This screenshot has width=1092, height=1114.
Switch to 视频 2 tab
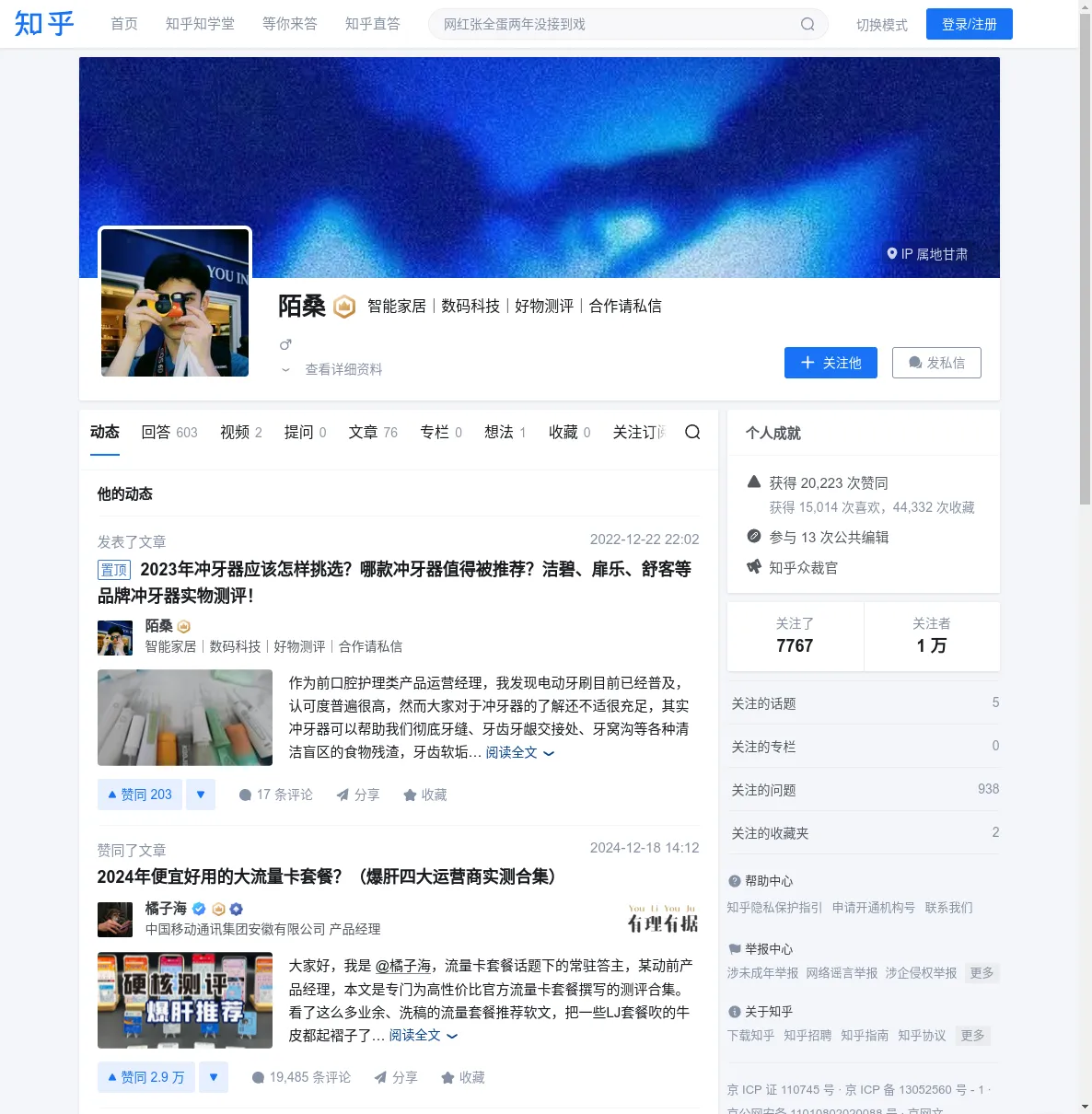pyautogui.click(x=241, y=432)
